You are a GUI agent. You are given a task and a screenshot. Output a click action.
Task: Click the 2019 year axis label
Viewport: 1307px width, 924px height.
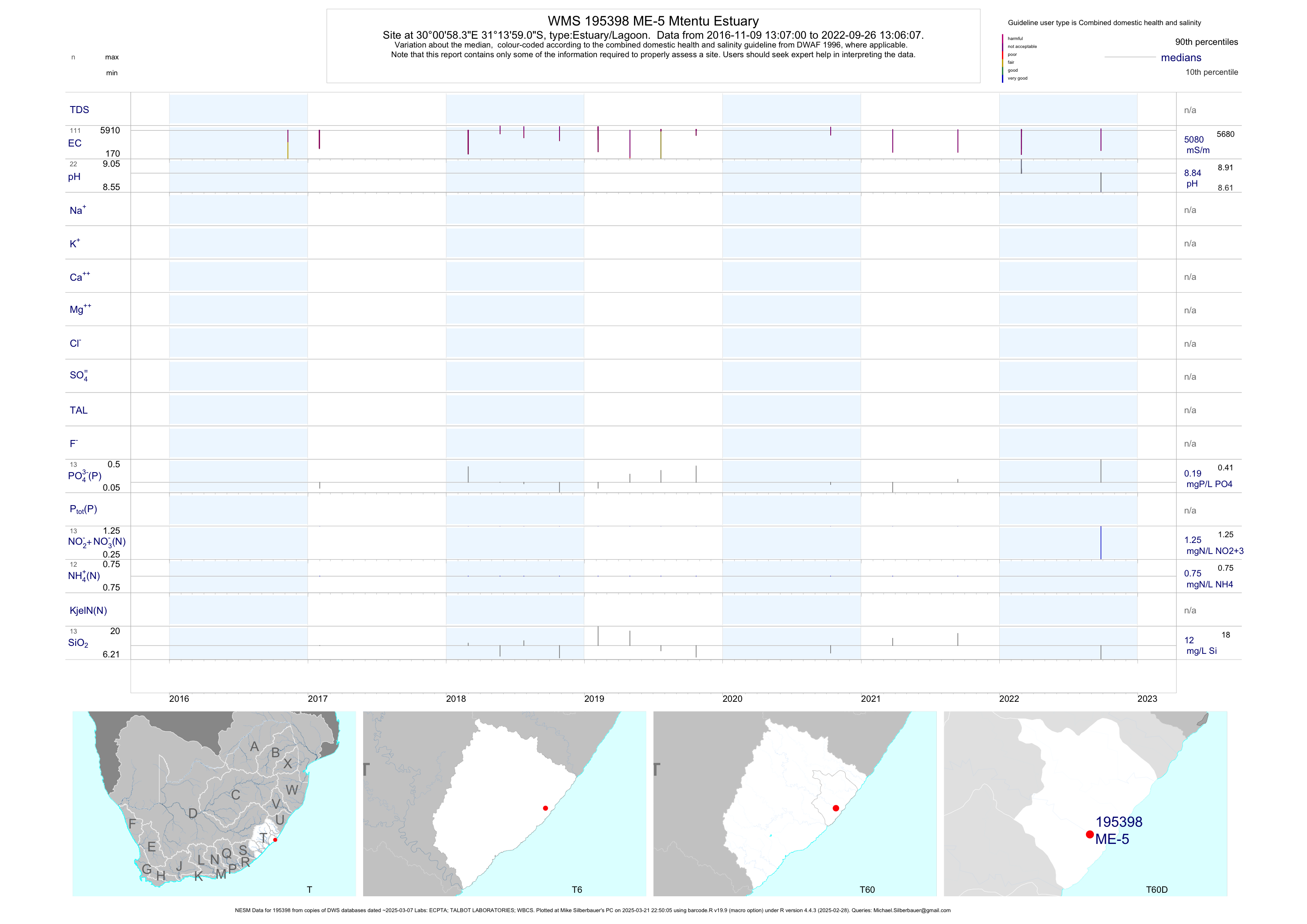click(x=594, y=699)
